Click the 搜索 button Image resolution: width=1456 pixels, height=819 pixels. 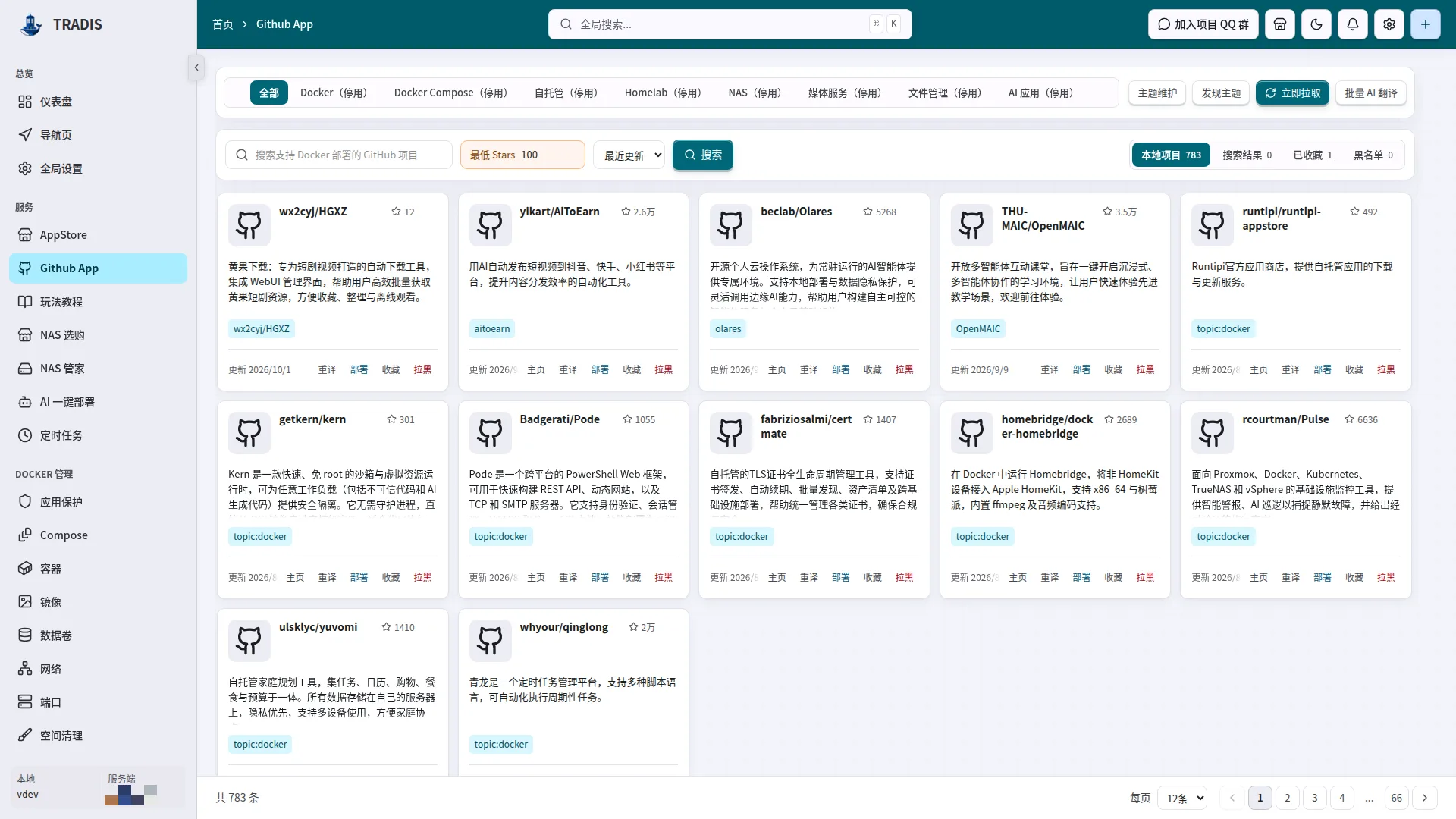click(x=703, y=155)
